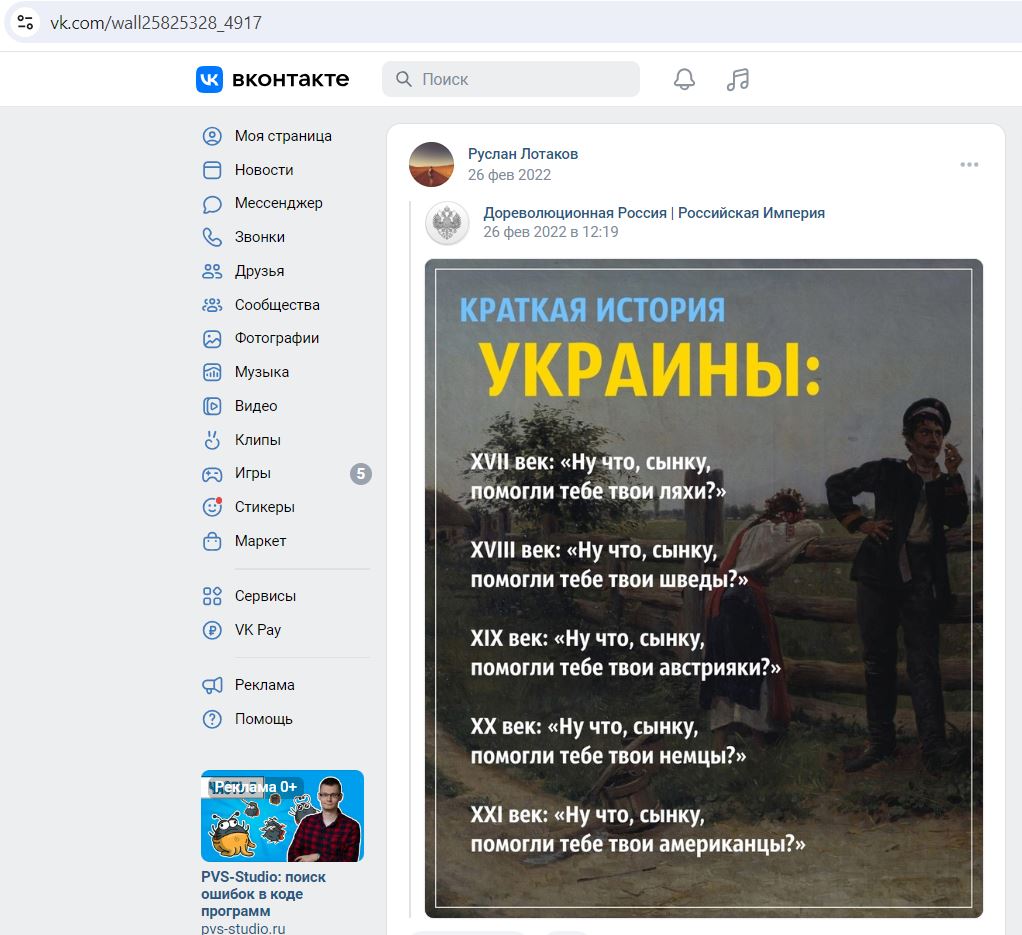Click the Сообщества groups icon
Image resolution: width=1022 pixels, height=935 pixels.
click(212, 305)
